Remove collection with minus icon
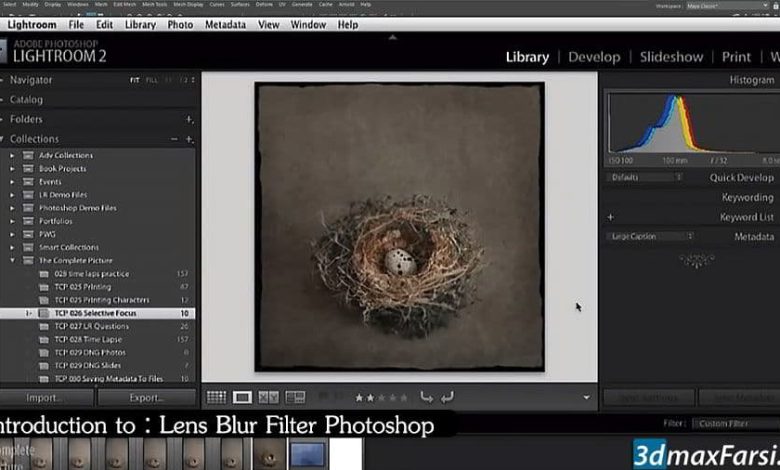 [x=174, y=139]
